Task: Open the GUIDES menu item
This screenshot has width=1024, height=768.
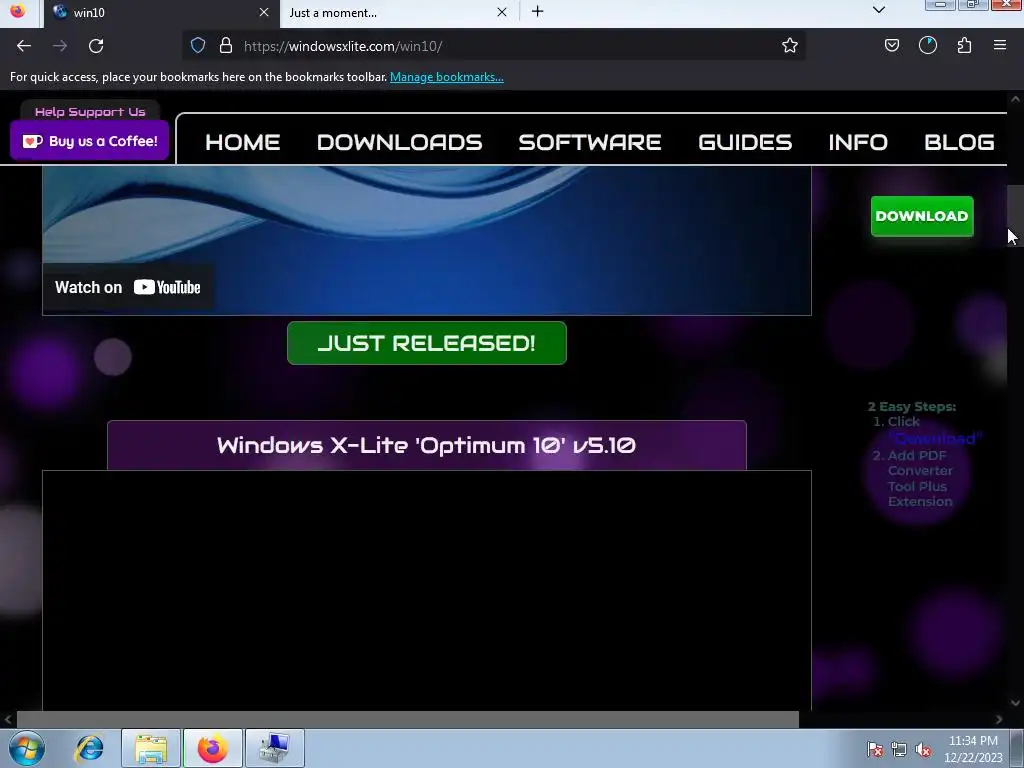Action: coord(745,142)
